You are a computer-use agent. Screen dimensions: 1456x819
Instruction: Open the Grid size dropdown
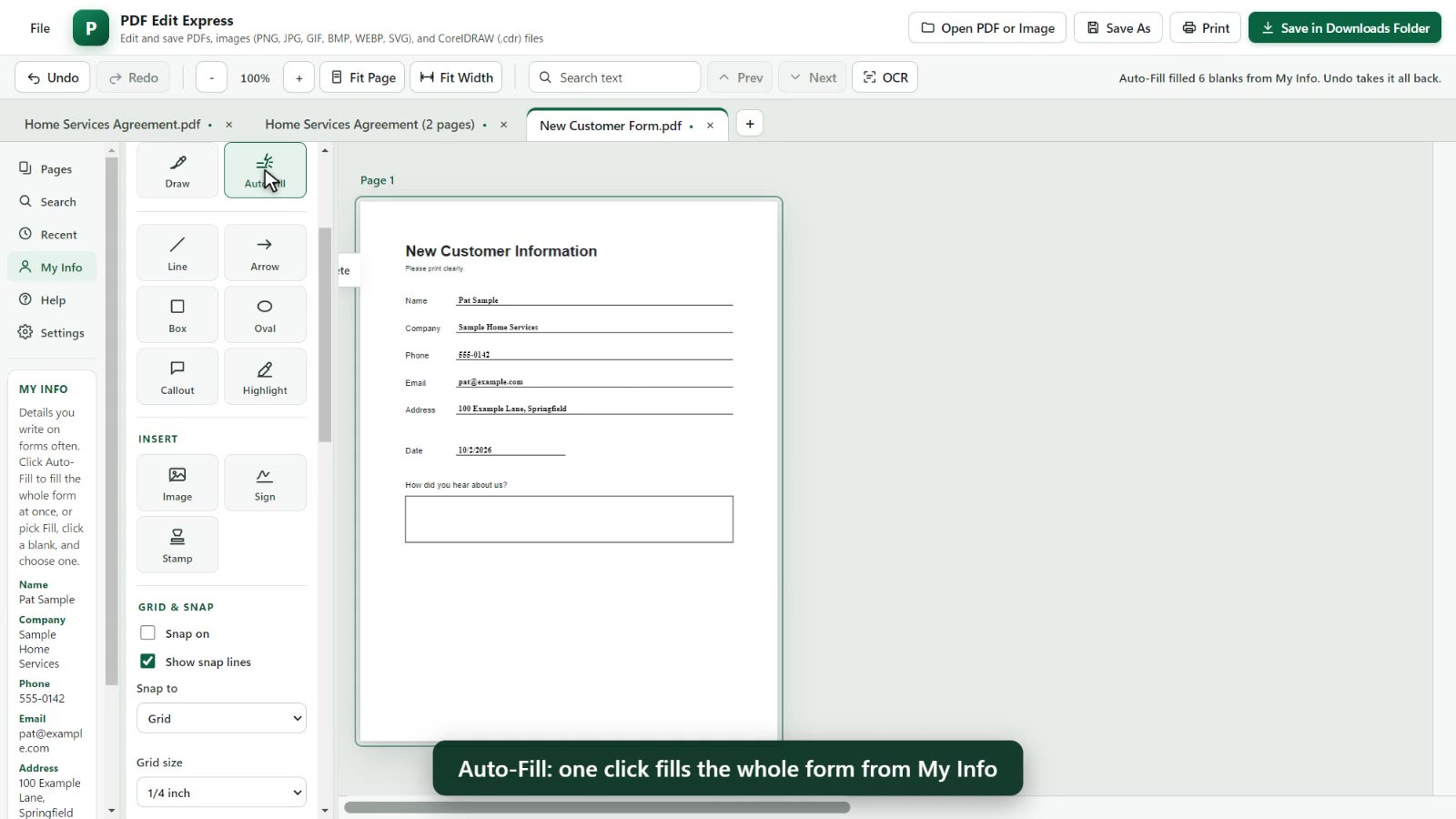tap(221, 793)
